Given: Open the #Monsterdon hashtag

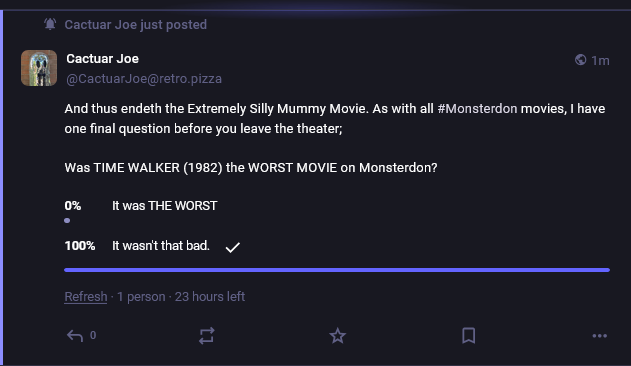Looking at the screenshot, I should point(477,109).
